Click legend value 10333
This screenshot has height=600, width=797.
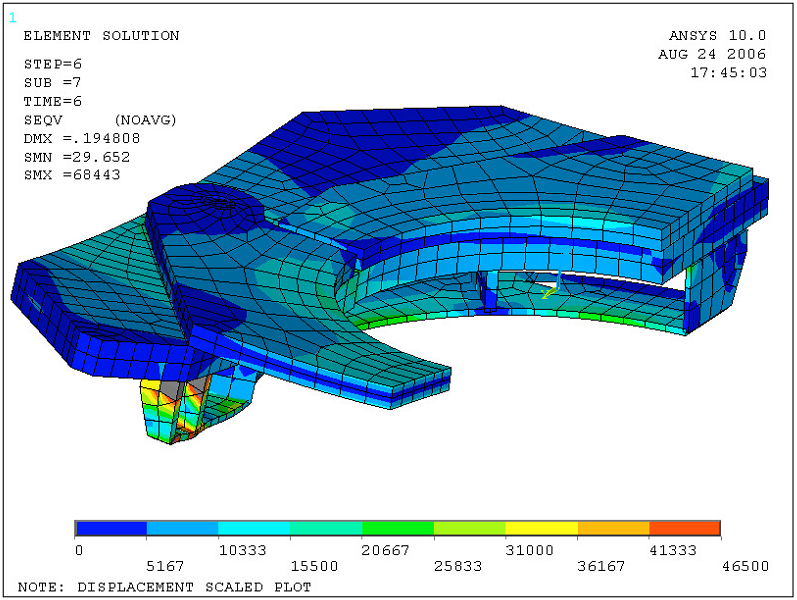242,550
